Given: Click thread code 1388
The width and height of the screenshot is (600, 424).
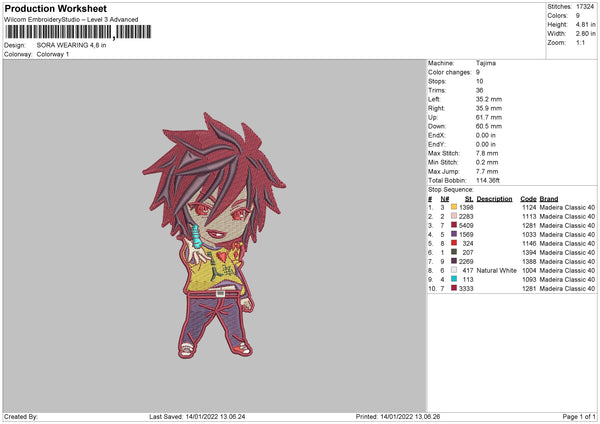Looking at the screenshot, I should pos(529,261).
